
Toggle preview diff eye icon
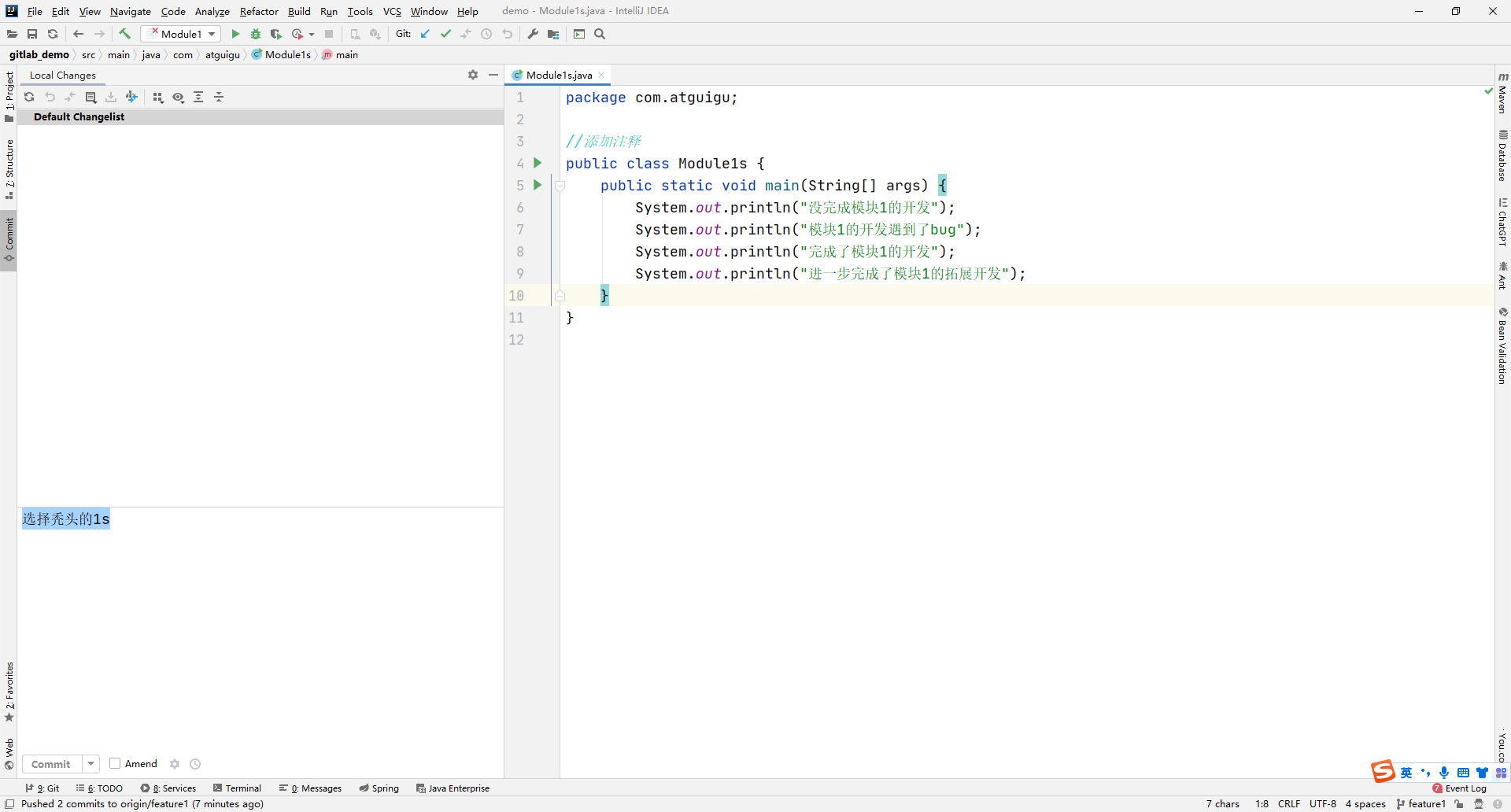179,97
